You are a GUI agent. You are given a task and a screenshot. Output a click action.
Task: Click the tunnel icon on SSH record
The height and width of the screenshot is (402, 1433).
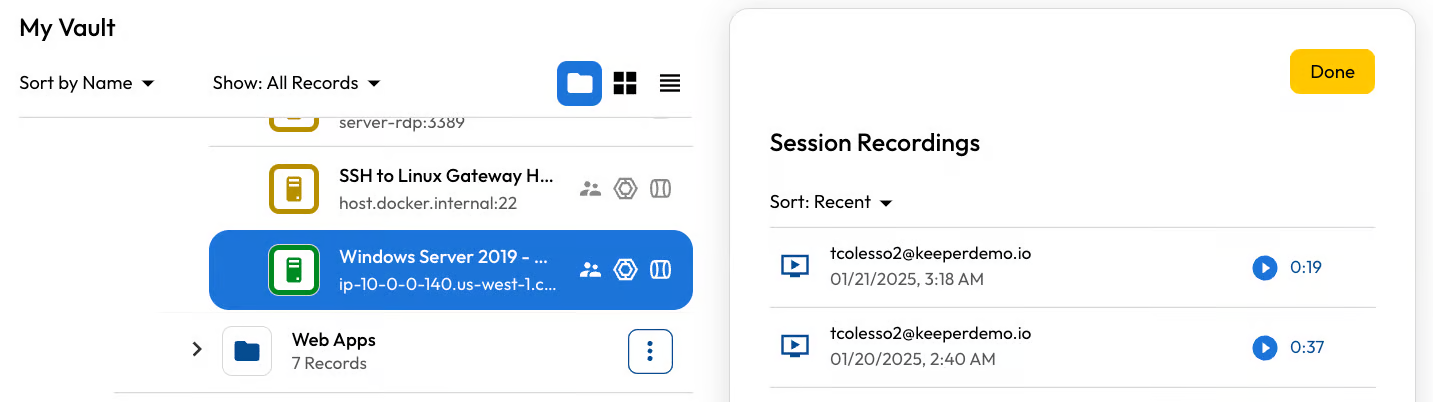[660, 189]
